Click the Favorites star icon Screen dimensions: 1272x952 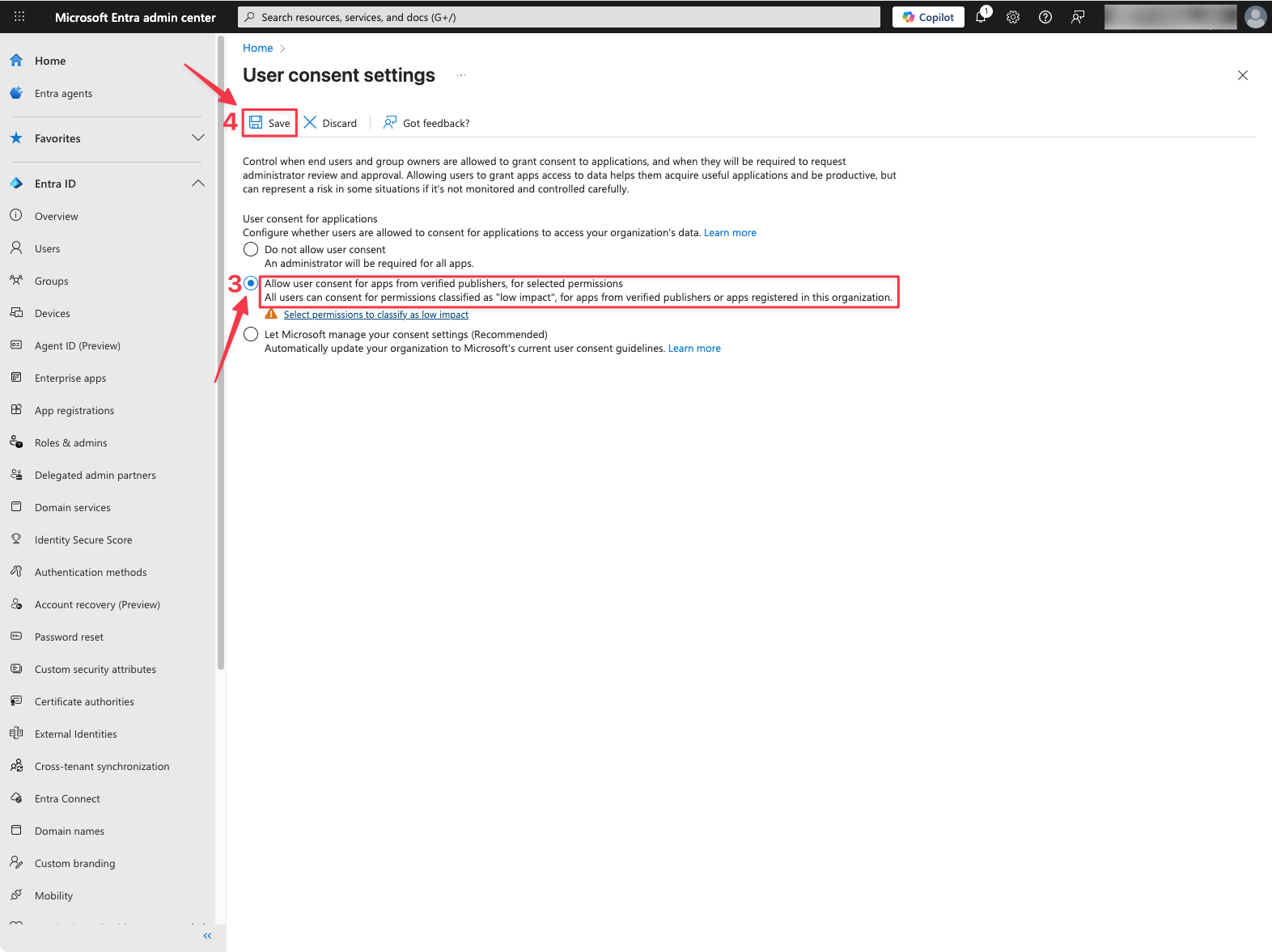tap(16, 138)
